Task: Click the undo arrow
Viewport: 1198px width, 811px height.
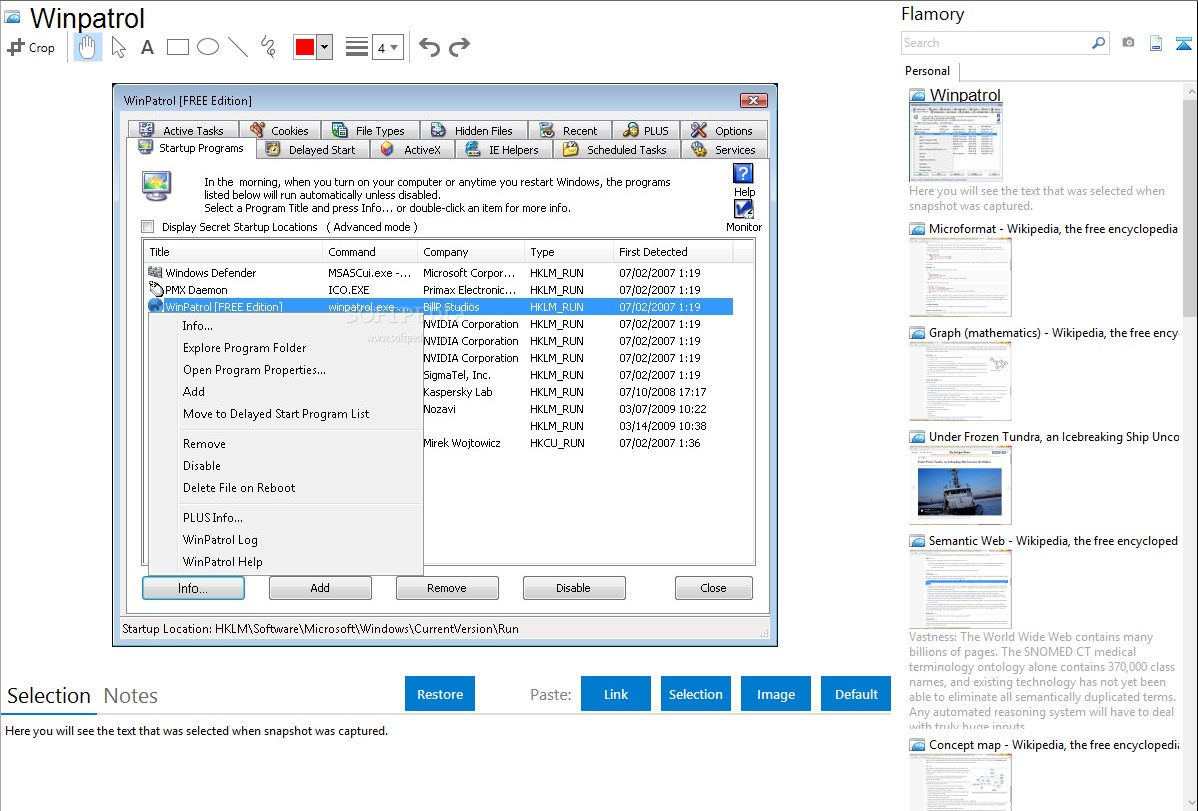Action: click(x=429, y=47)
